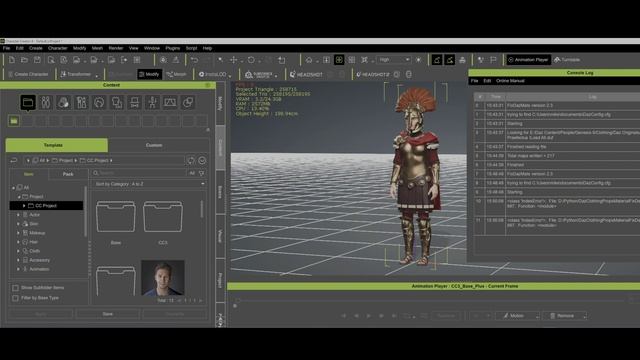640x360 pixels.
Task: Expand the Skin tree node
Action: tap(18, 224)
